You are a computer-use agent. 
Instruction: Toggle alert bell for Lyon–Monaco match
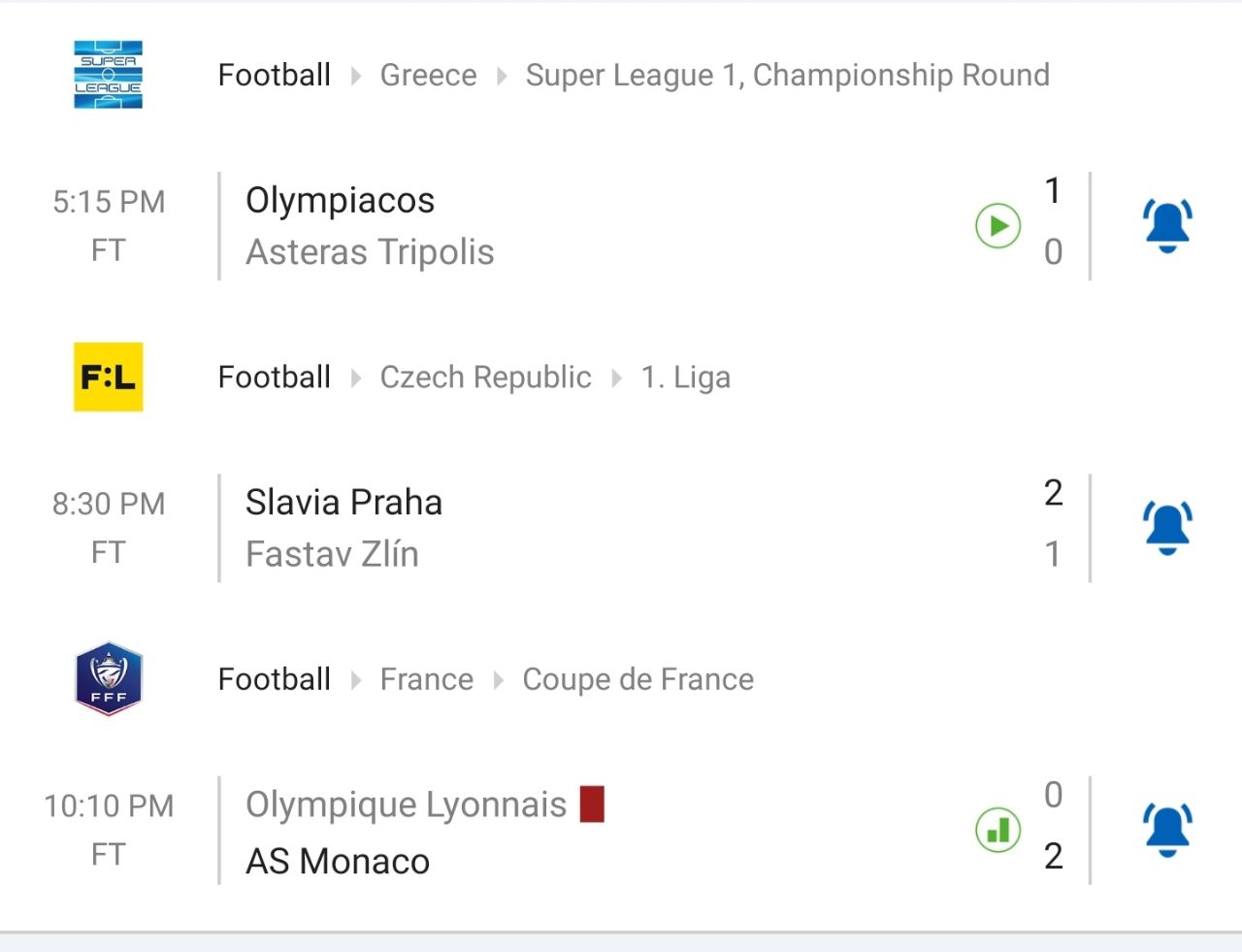[1167, 831]
